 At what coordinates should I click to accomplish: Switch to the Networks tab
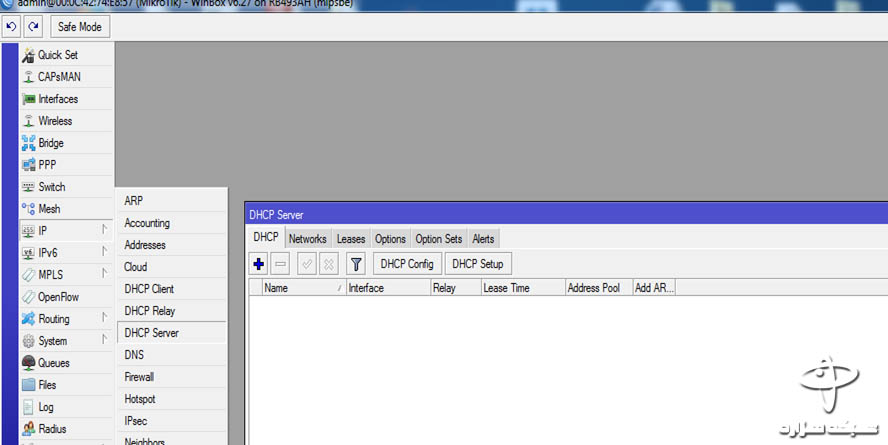pos(308,239)
